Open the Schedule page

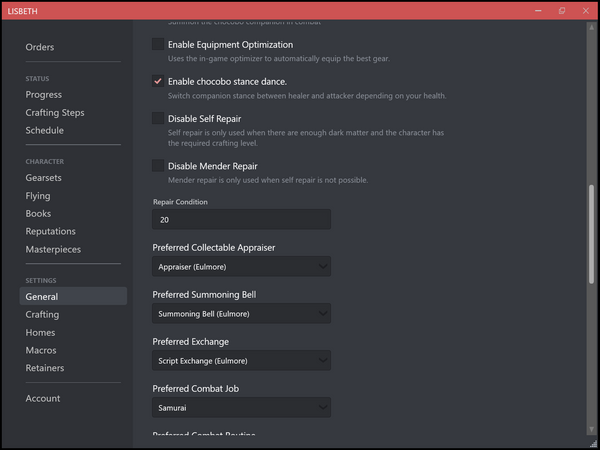click(44, 131)
